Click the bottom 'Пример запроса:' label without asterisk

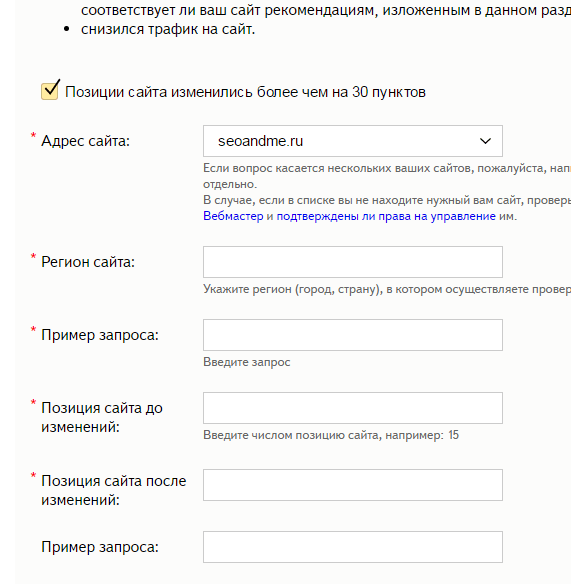click(100, 547)
